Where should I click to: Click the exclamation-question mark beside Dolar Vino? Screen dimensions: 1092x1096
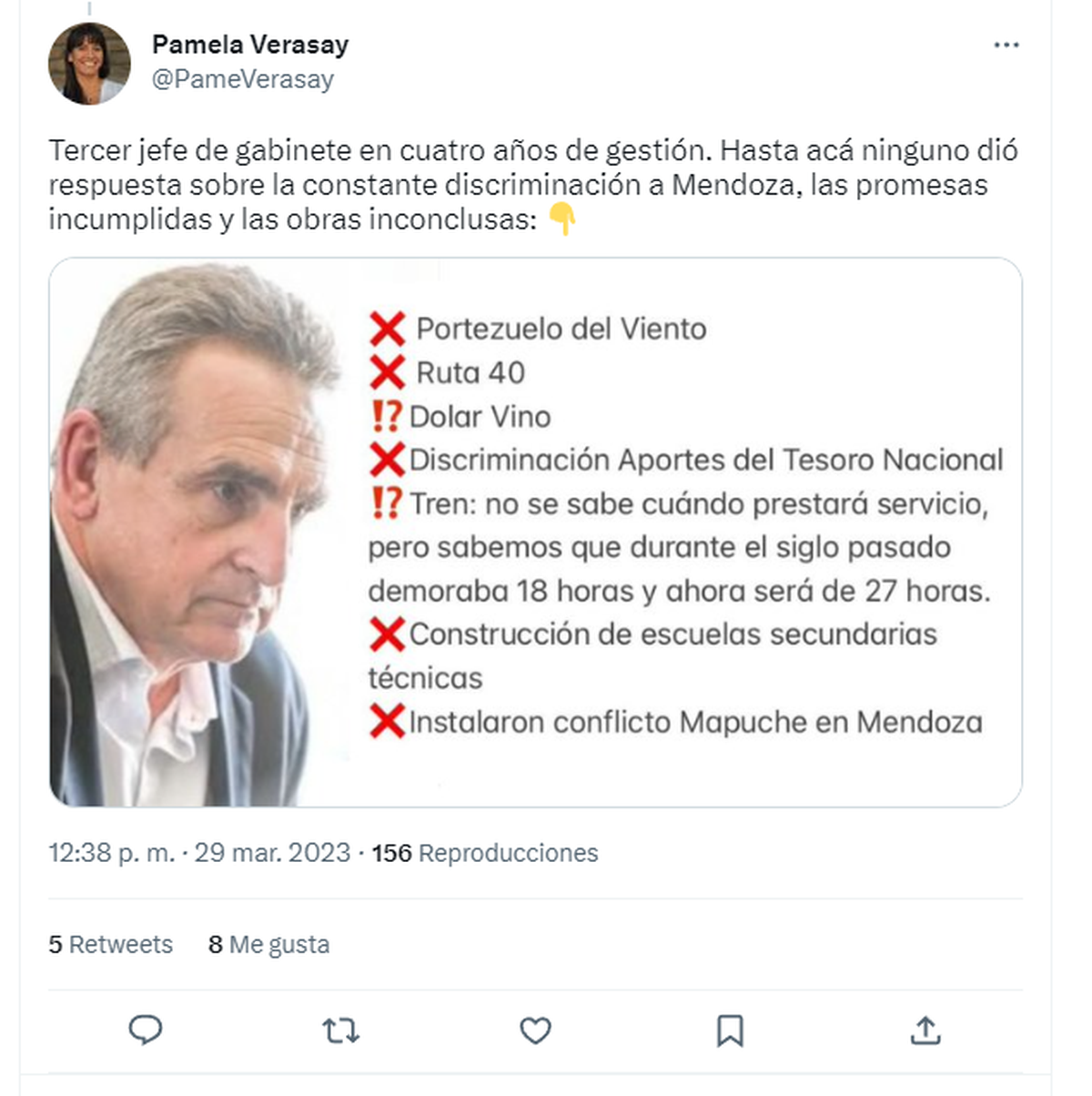click(386, 416)
